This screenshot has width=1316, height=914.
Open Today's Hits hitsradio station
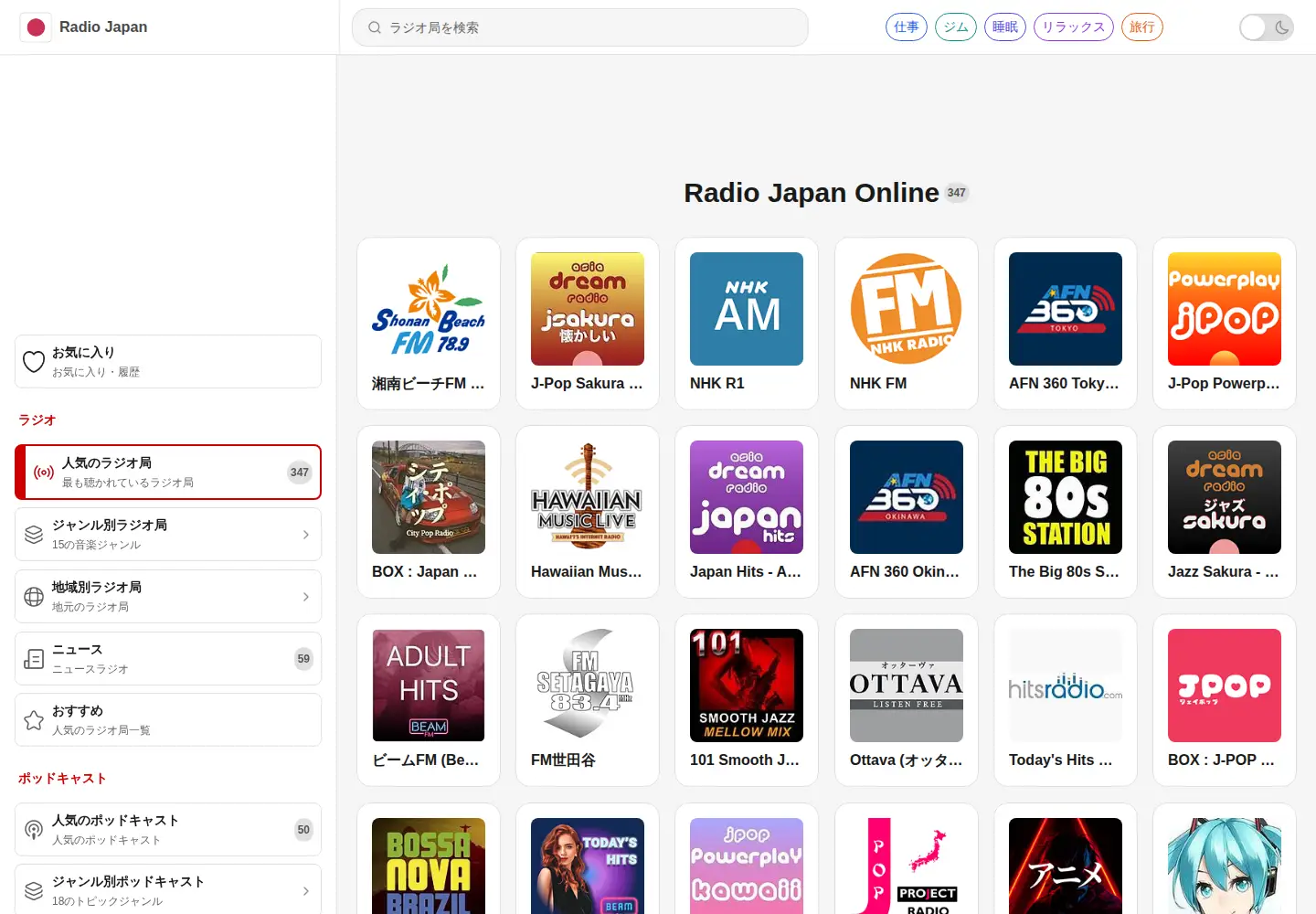tap(1066, 700)
